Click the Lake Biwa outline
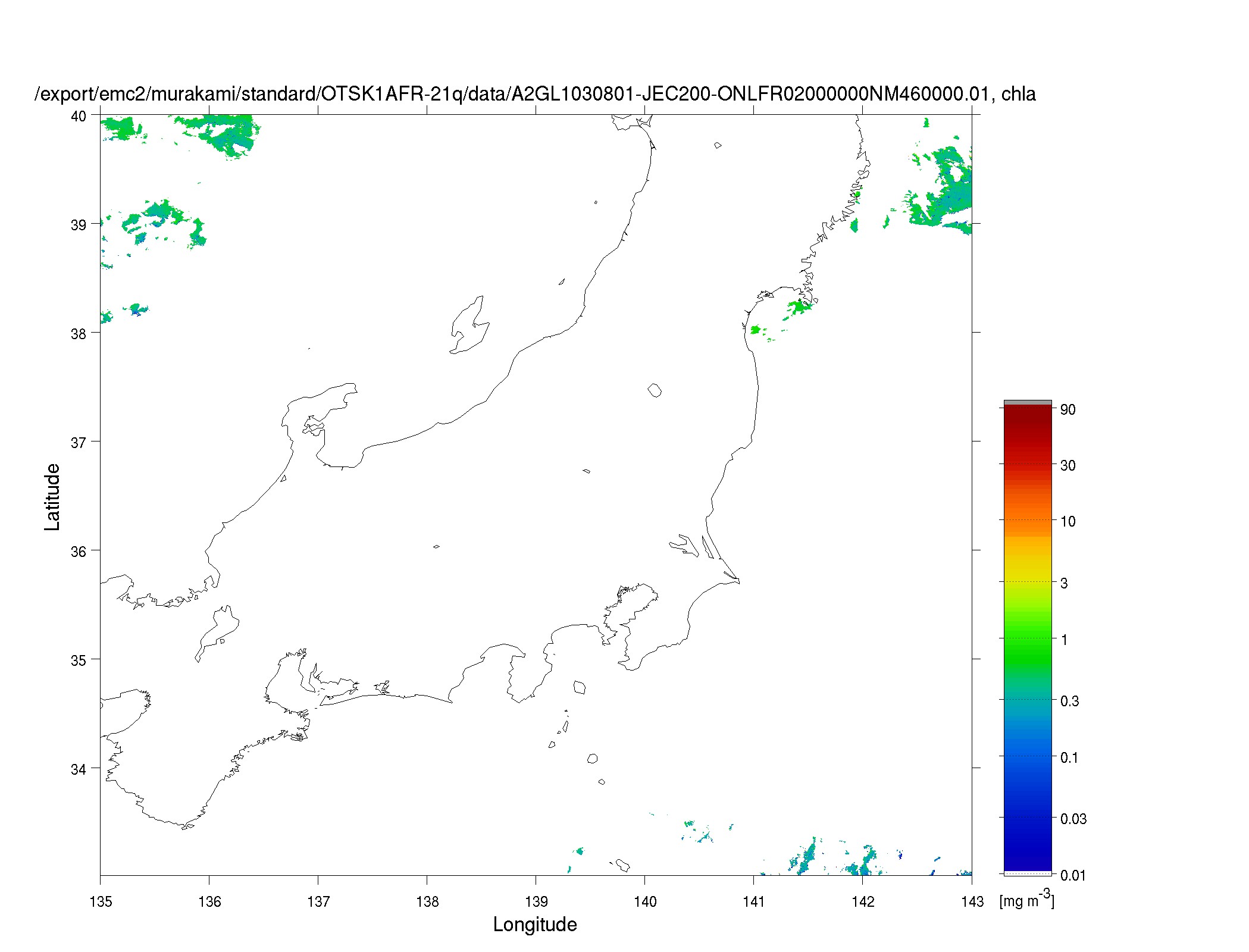The width and height of the screenshot is (1249, 952). pyautogui.click(x=217, y=634)
